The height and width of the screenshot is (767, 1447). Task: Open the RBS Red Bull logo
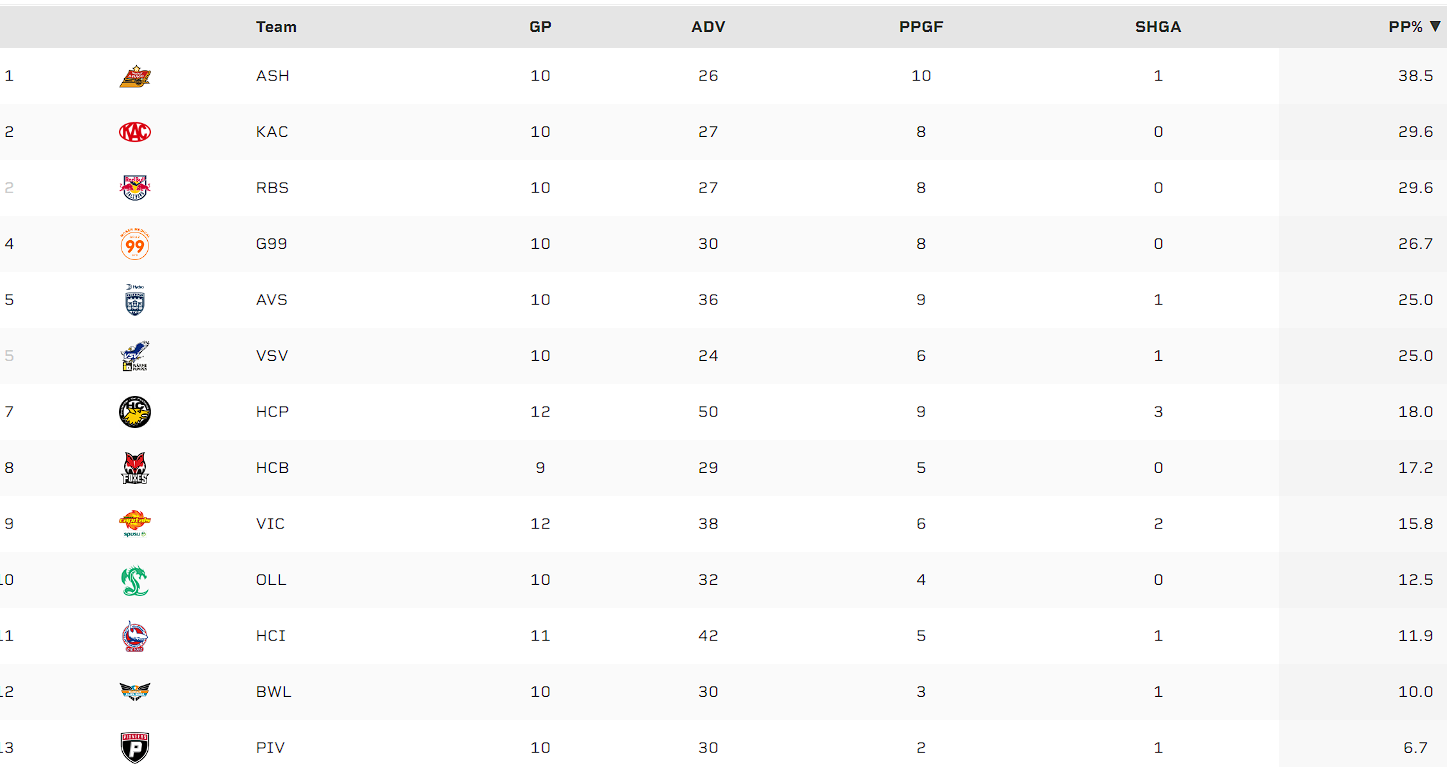point(135,188)
